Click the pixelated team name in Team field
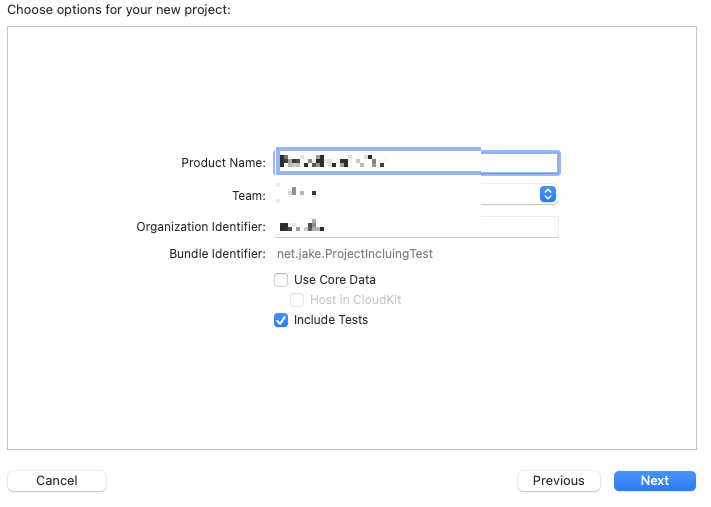This screenshot has height=507, width=711. [x=300, y=193]
